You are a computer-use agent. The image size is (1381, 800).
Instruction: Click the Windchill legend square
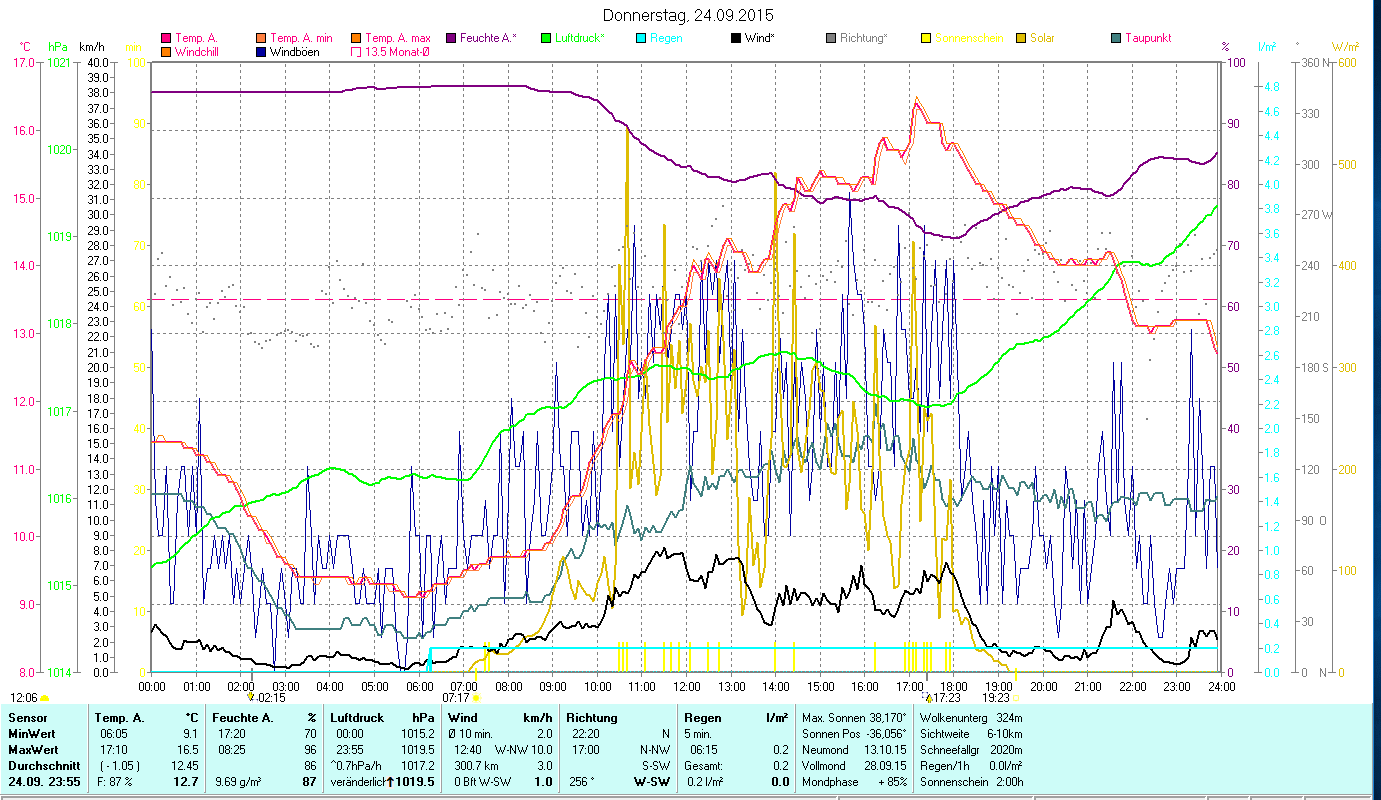coord(167,51)
